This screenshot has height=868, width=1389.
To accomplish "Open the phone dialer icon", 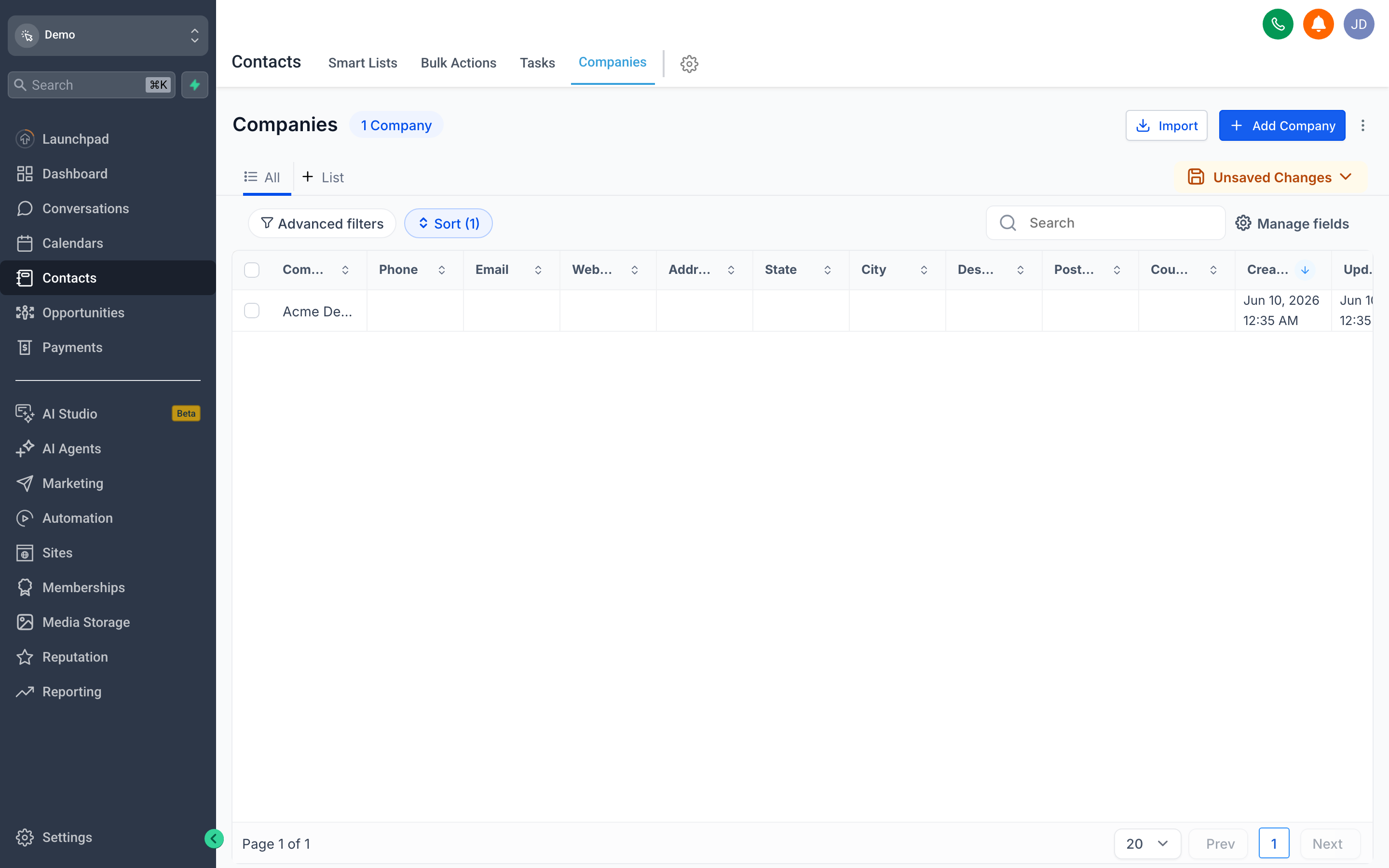I will coord(1278,24).
